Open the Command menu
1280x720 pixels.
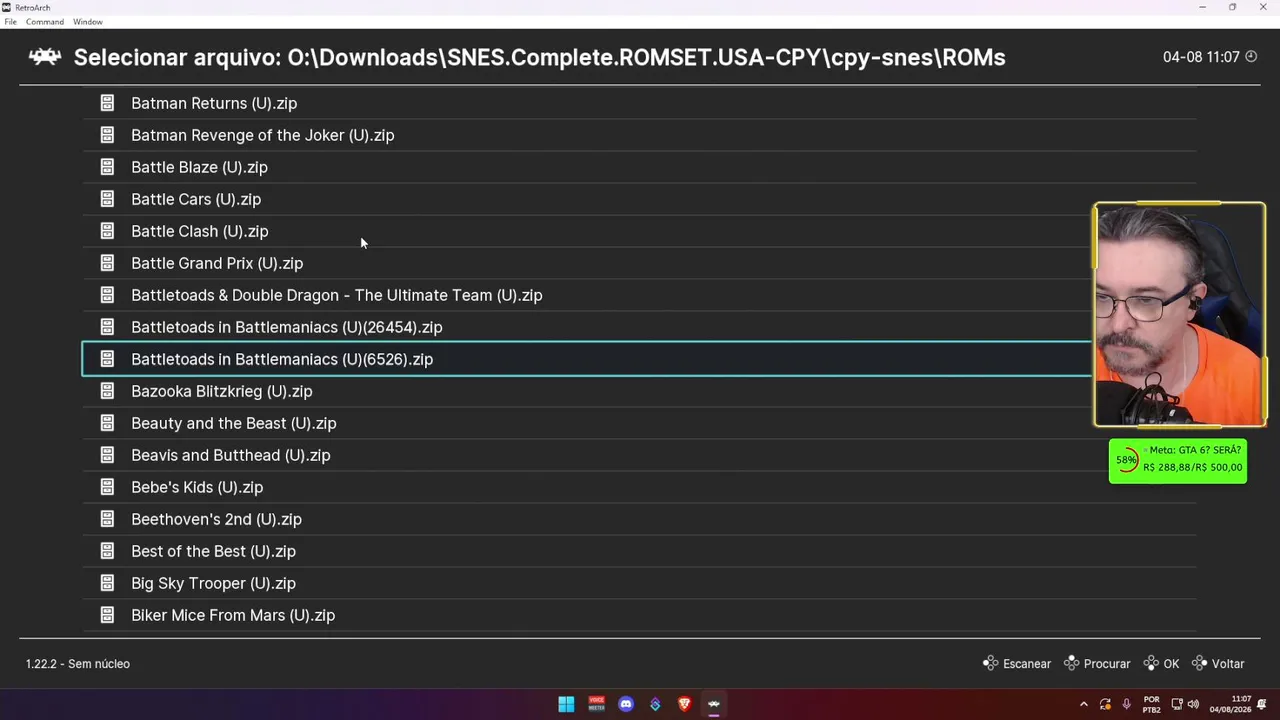[x=45, y=22]
